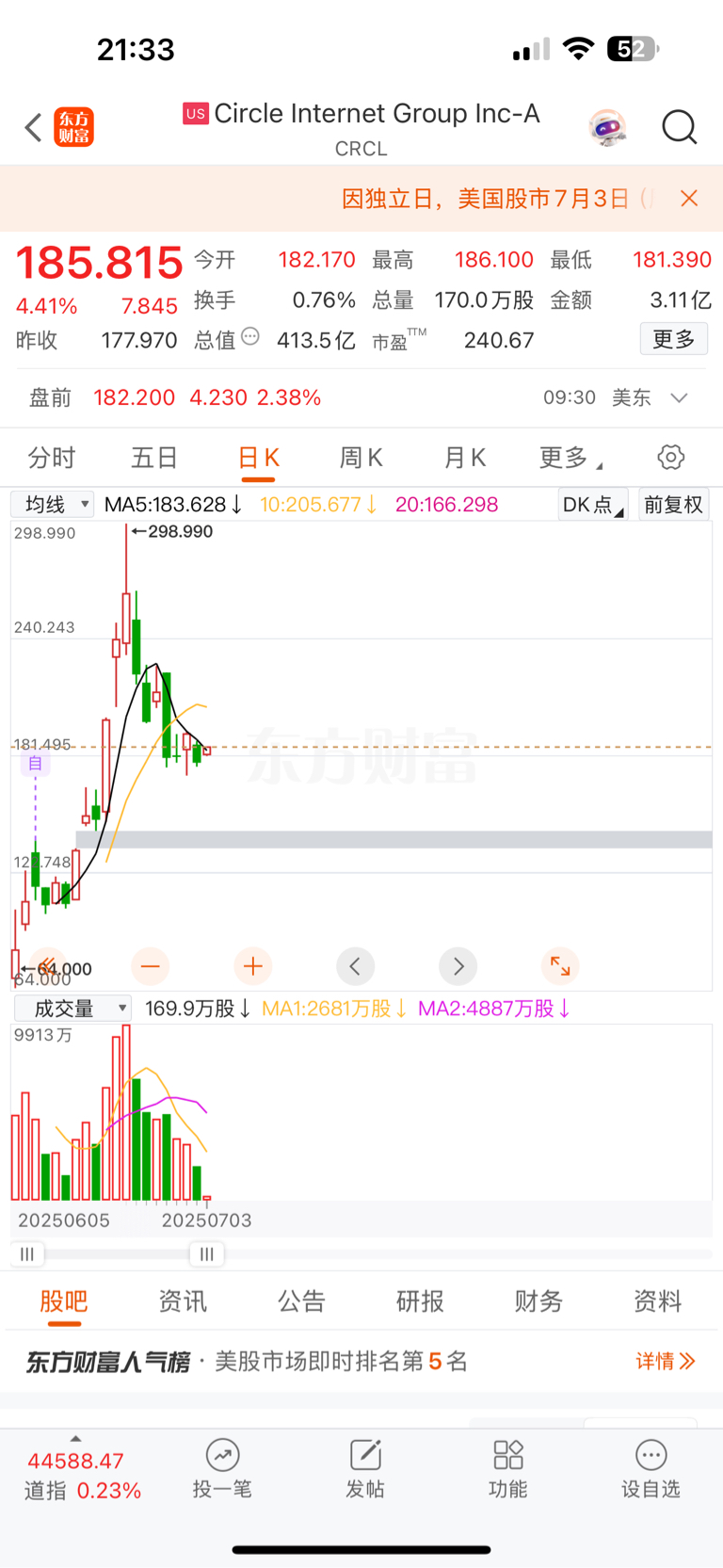Switch to the 月K chart tab
Viewport: 723px width, 1568px height.
[464, 459]
